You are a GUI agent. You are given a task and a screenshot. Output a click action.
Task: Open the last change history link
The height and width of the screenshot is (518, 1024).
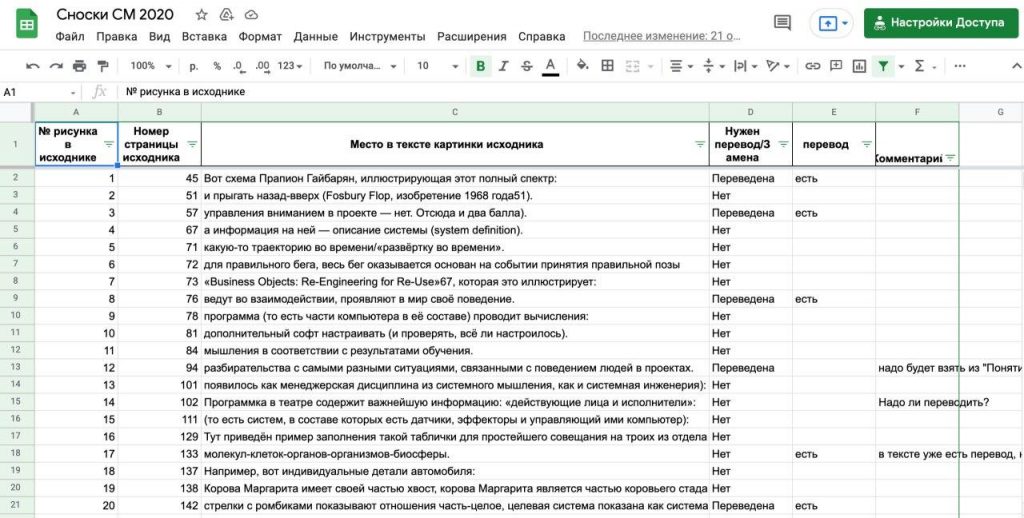[662, 37]
